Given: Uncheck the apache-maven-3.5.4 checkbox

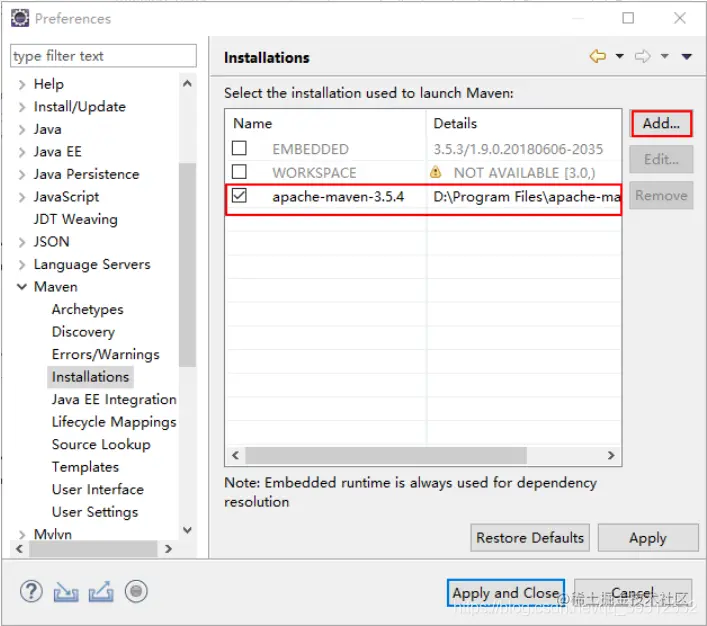Looking at the screenshot, I should 239,196.
